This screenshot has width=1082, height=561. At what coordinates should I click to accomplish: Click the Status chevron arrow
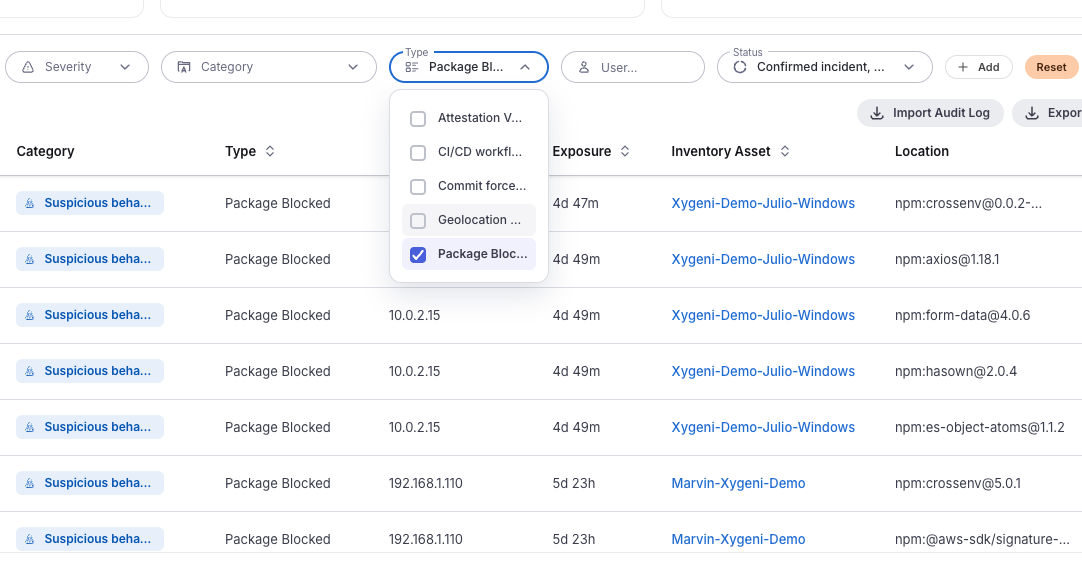[x=909, y=67]
